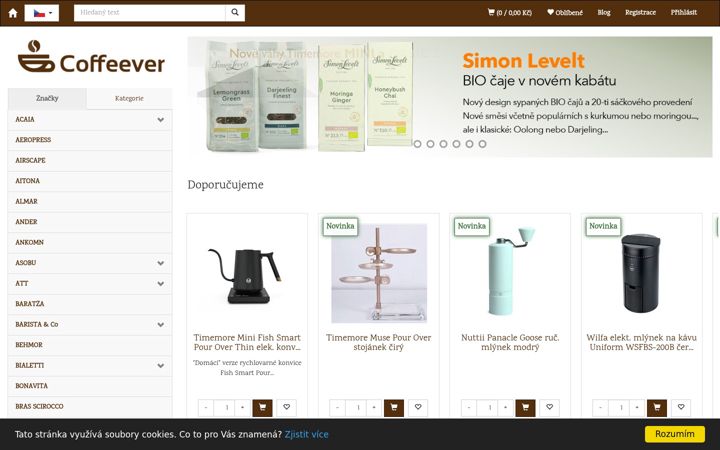Add Wilfa grinder to cart
This screenshot has width=720, height=450.
pos(657,408)
